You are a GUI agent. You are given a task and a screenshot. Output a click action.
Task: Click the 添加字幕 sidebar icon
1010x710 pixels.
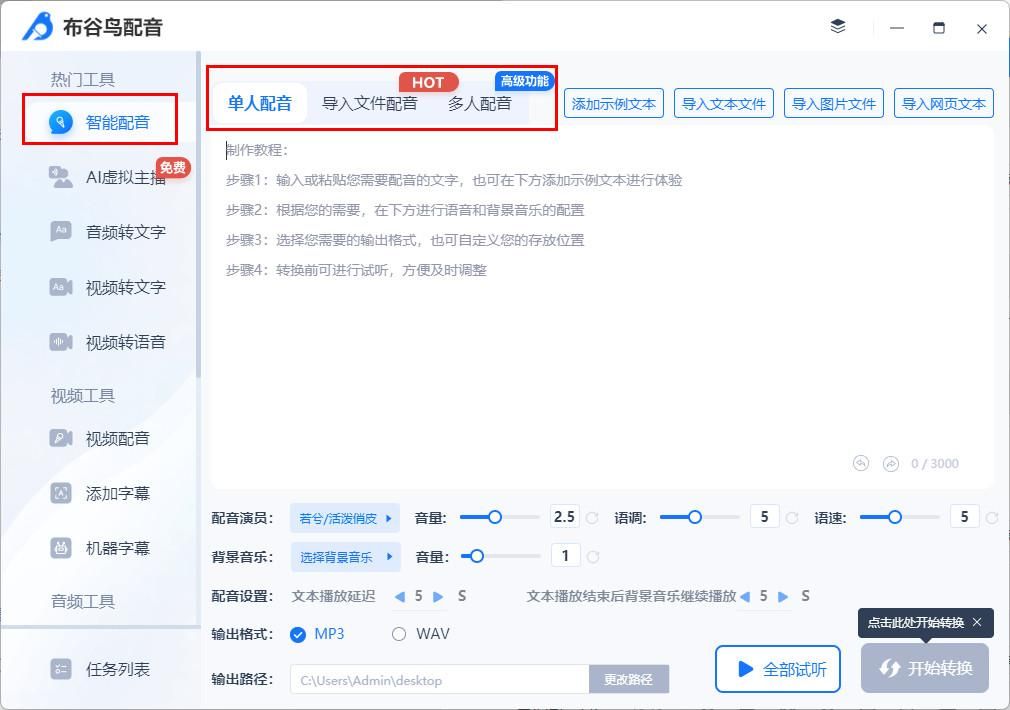point(61,494)
